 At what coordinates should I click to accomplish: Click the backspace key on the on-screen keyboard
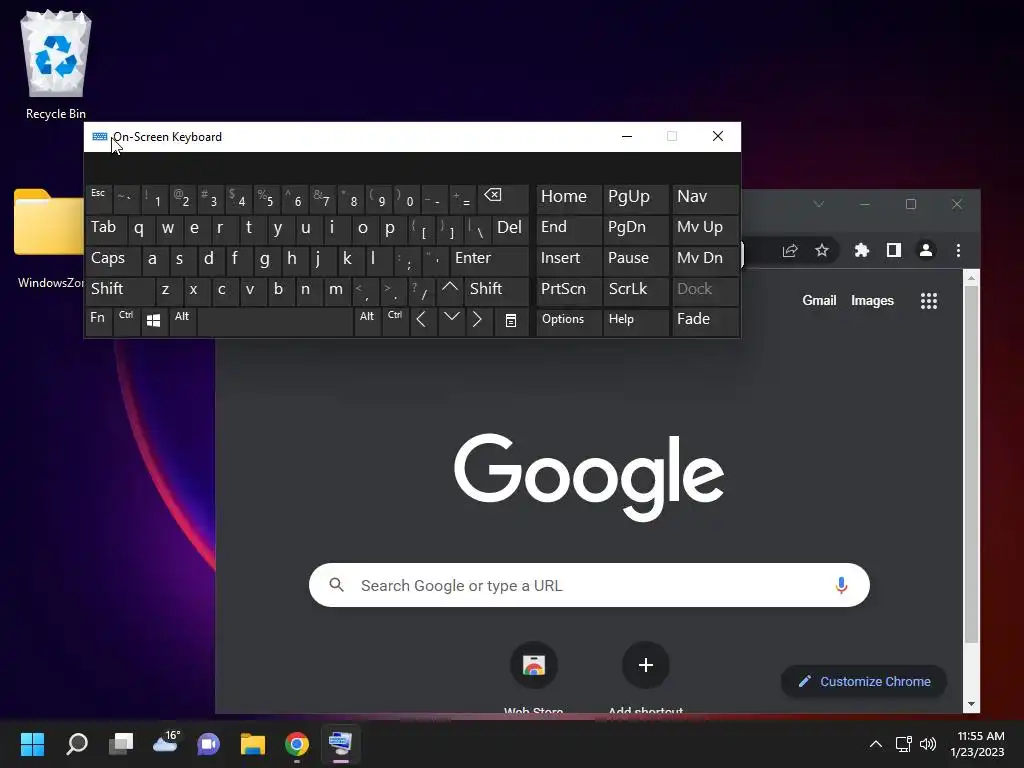point(502,198)
